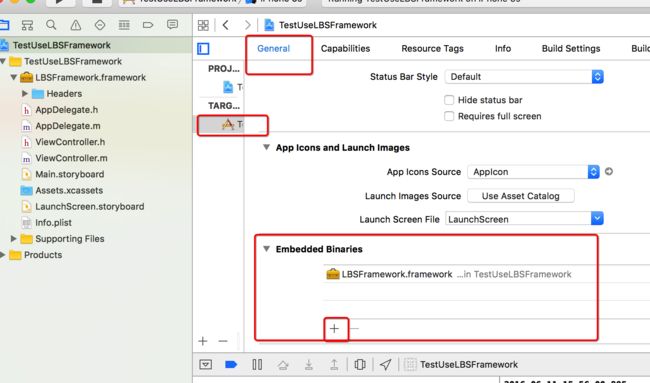Open the symbol navigator icon
The width and height of the screenshot is (650, 383).
pyautogui.click(x=27, y=25)
